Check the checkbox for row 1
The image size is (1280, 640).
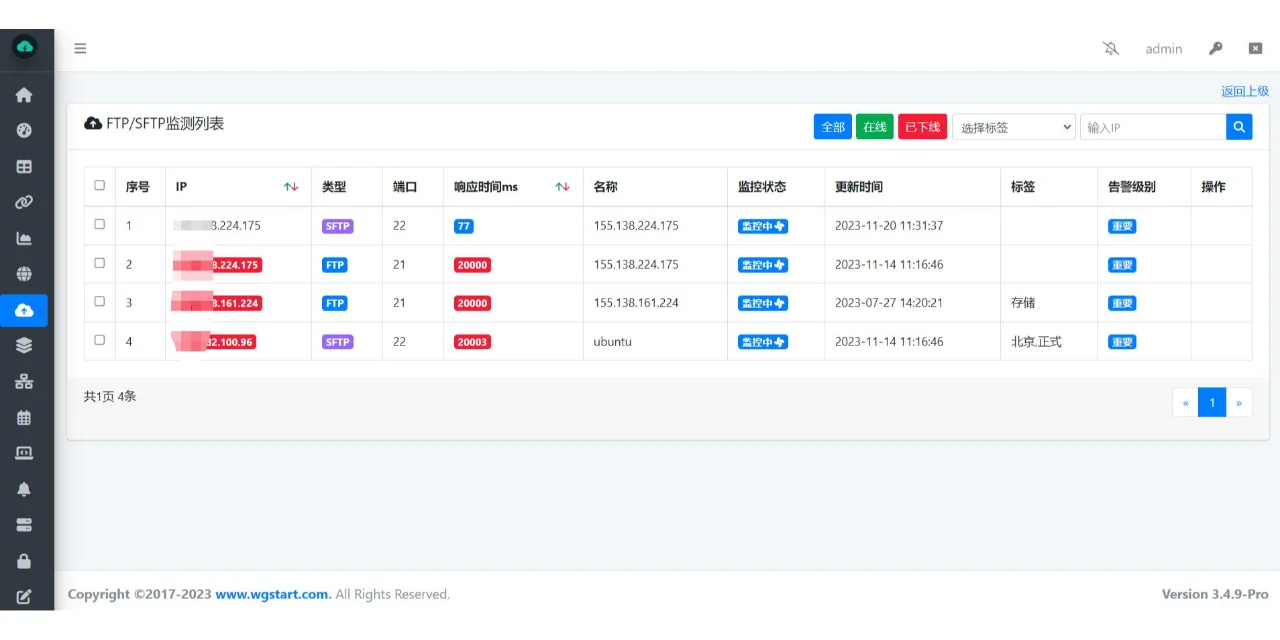[x=99, y=224]
